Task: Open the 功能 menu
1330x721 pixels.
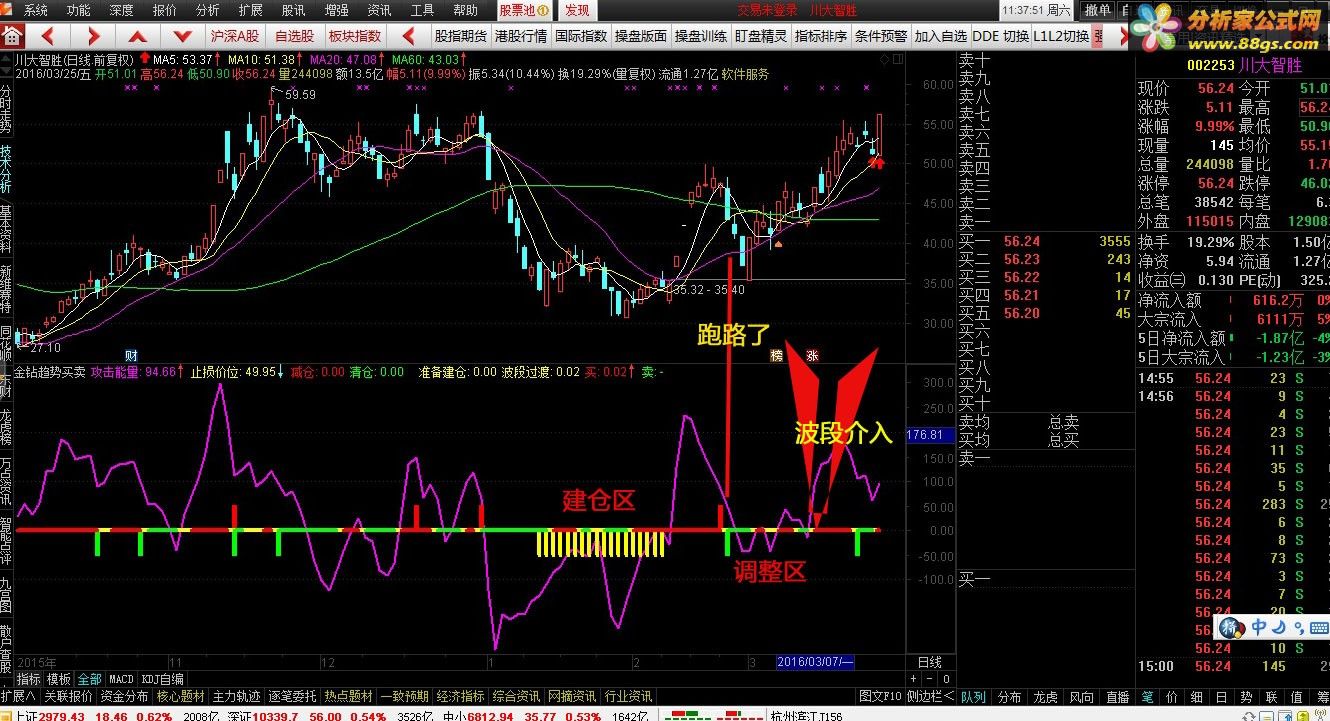Action: (78, 10)
